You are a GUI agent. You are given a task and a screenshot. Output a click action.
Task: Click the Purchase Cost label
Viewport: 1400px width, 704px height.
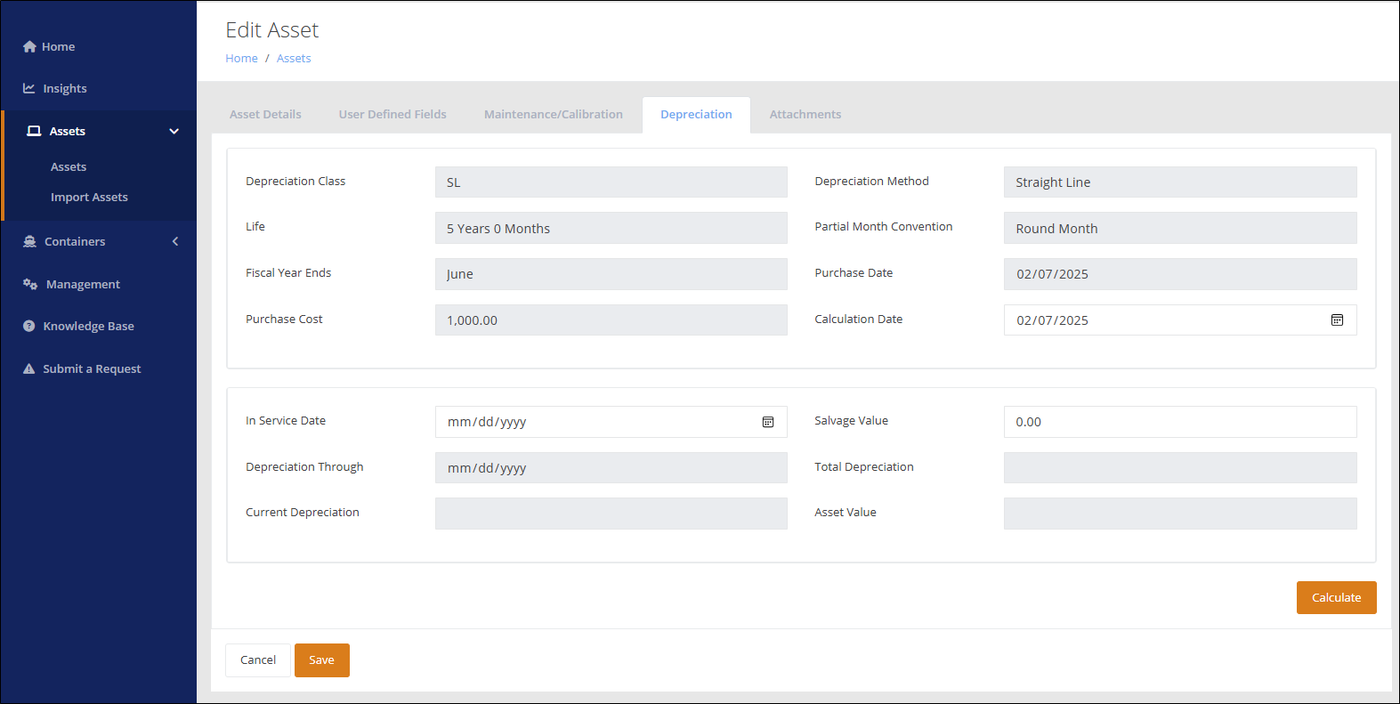tap(284, 319)
